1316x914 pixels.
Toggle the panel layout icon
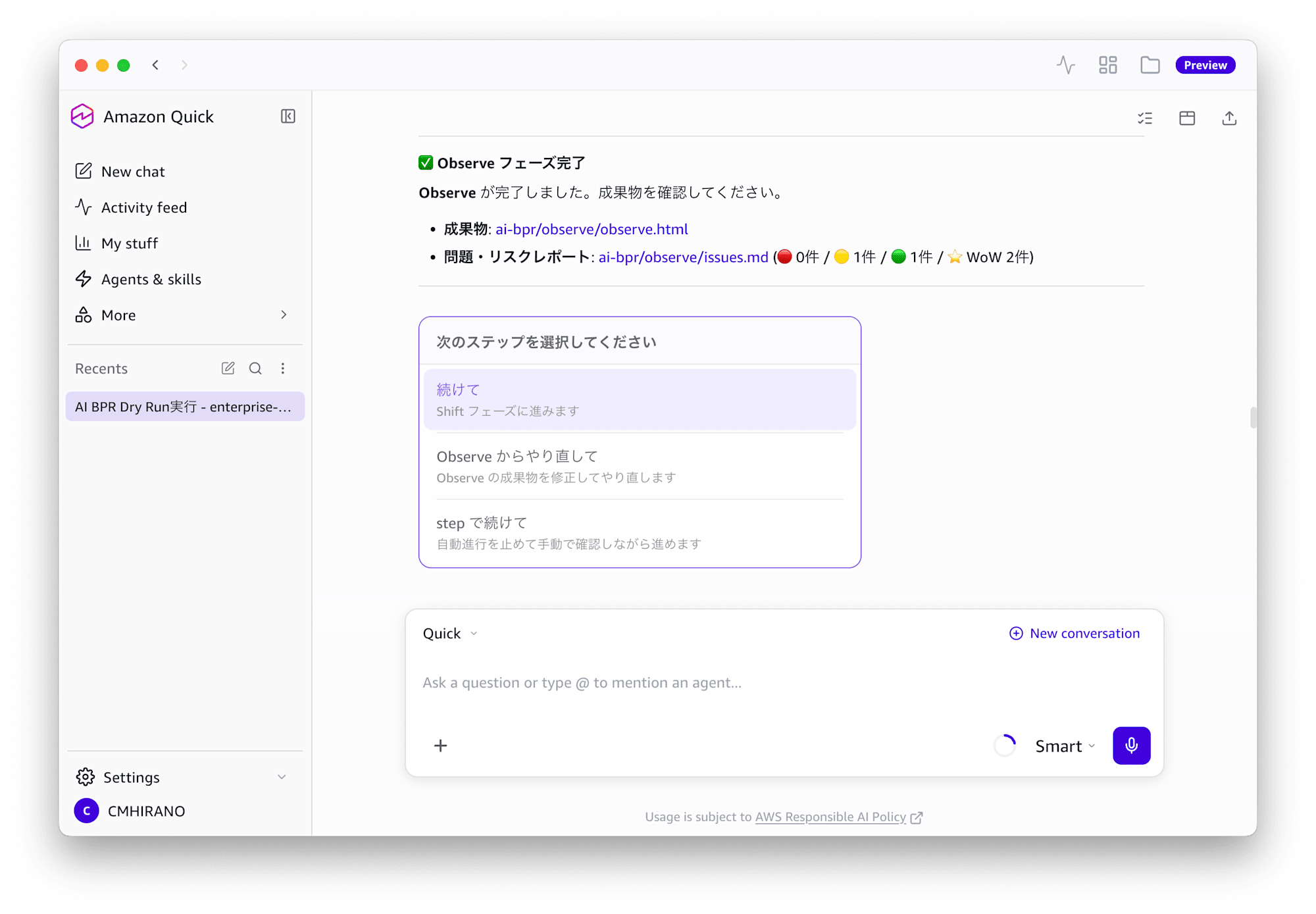pos(1187,118)
